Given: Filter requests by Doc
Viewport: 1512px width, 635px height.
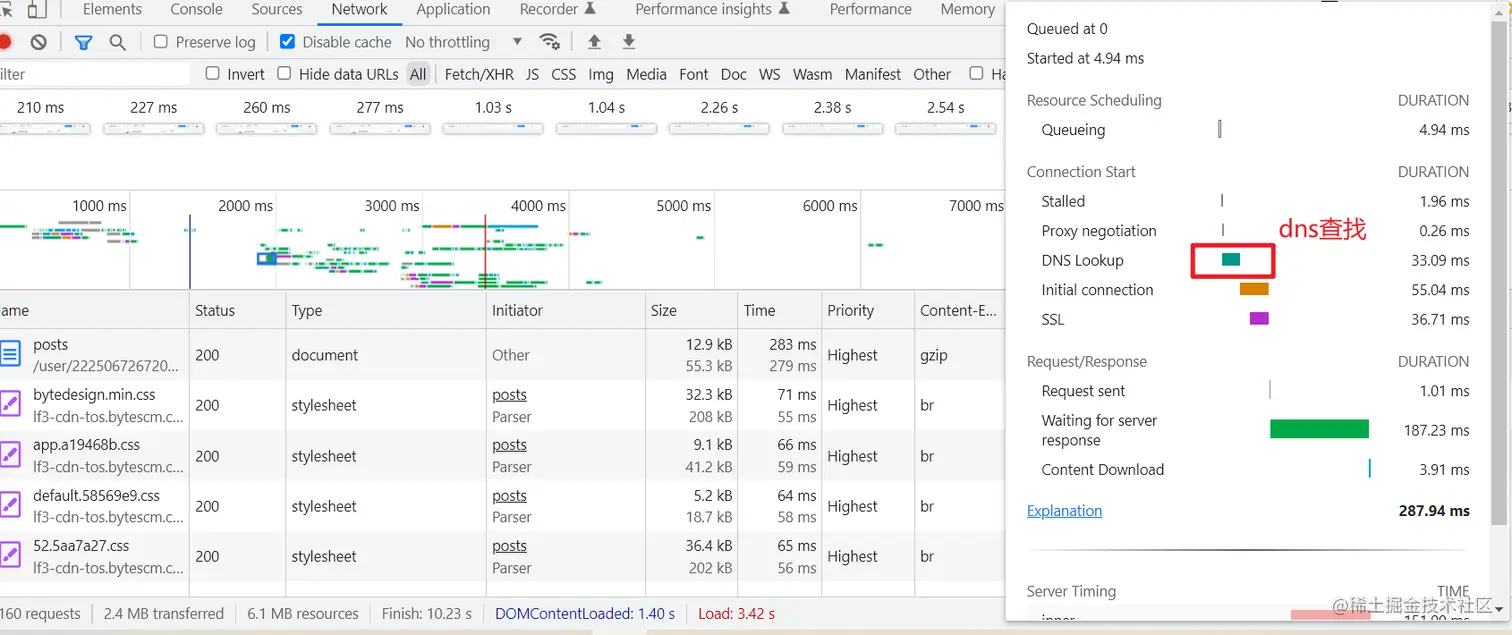Looking at the screenshot, I should 733,74.
